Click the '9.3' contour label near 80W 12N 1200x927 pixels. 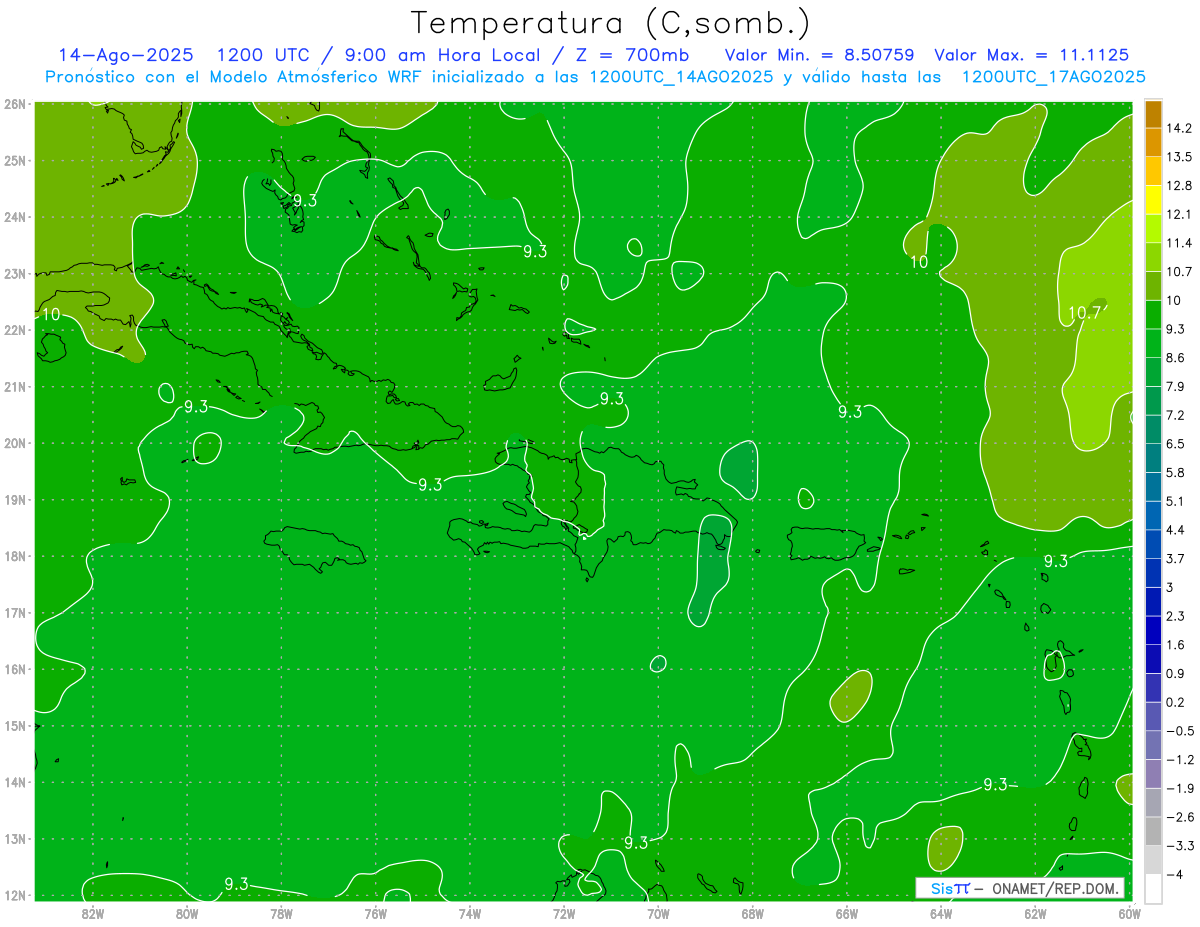236,883
